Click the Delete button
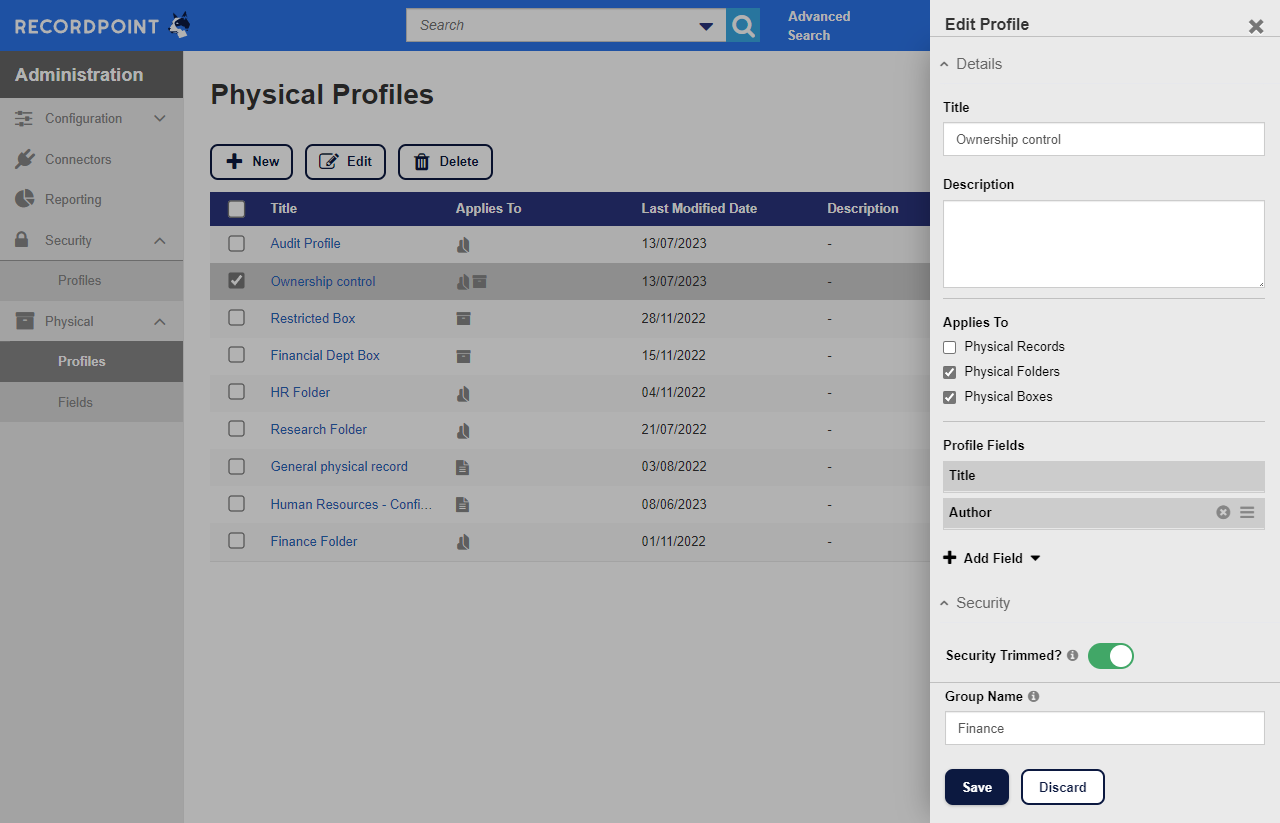 [x=445, y=161]
